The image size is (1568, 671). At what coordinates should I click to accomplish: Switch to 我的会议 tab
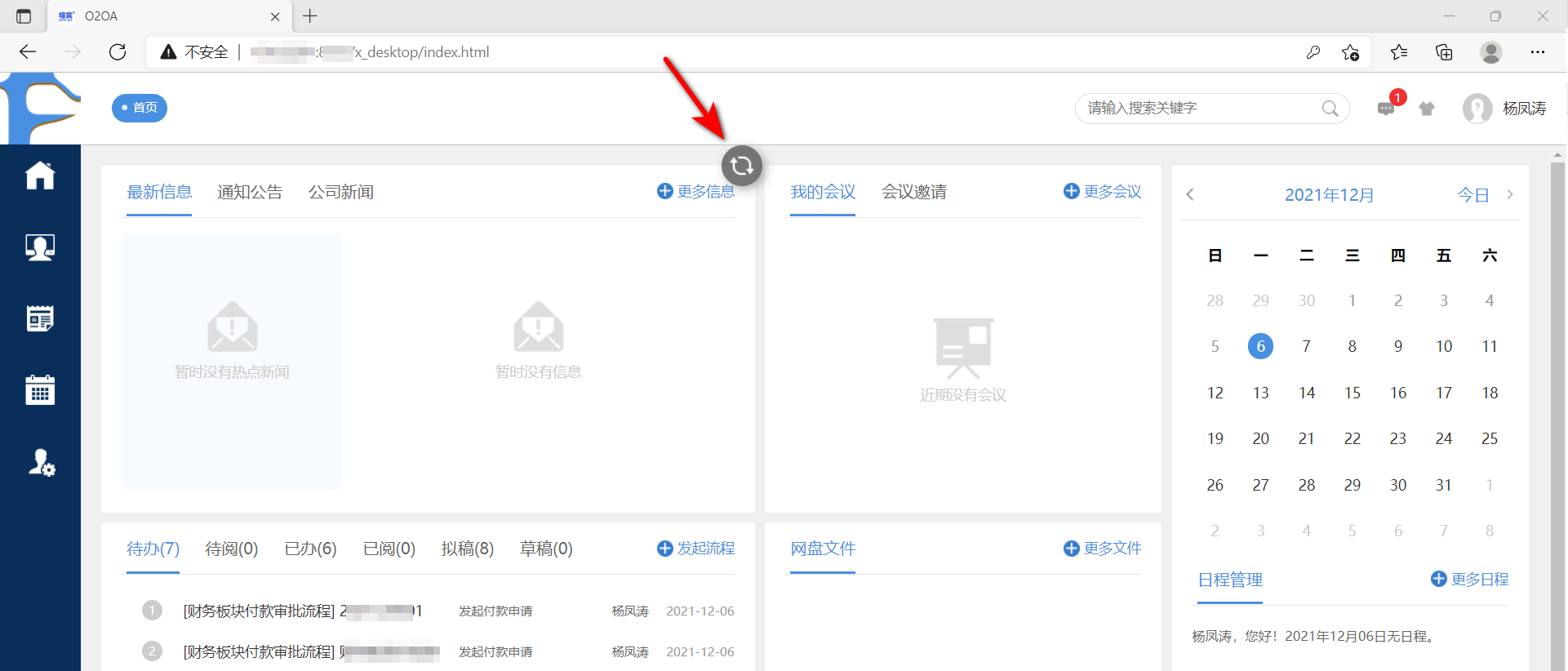823,192
